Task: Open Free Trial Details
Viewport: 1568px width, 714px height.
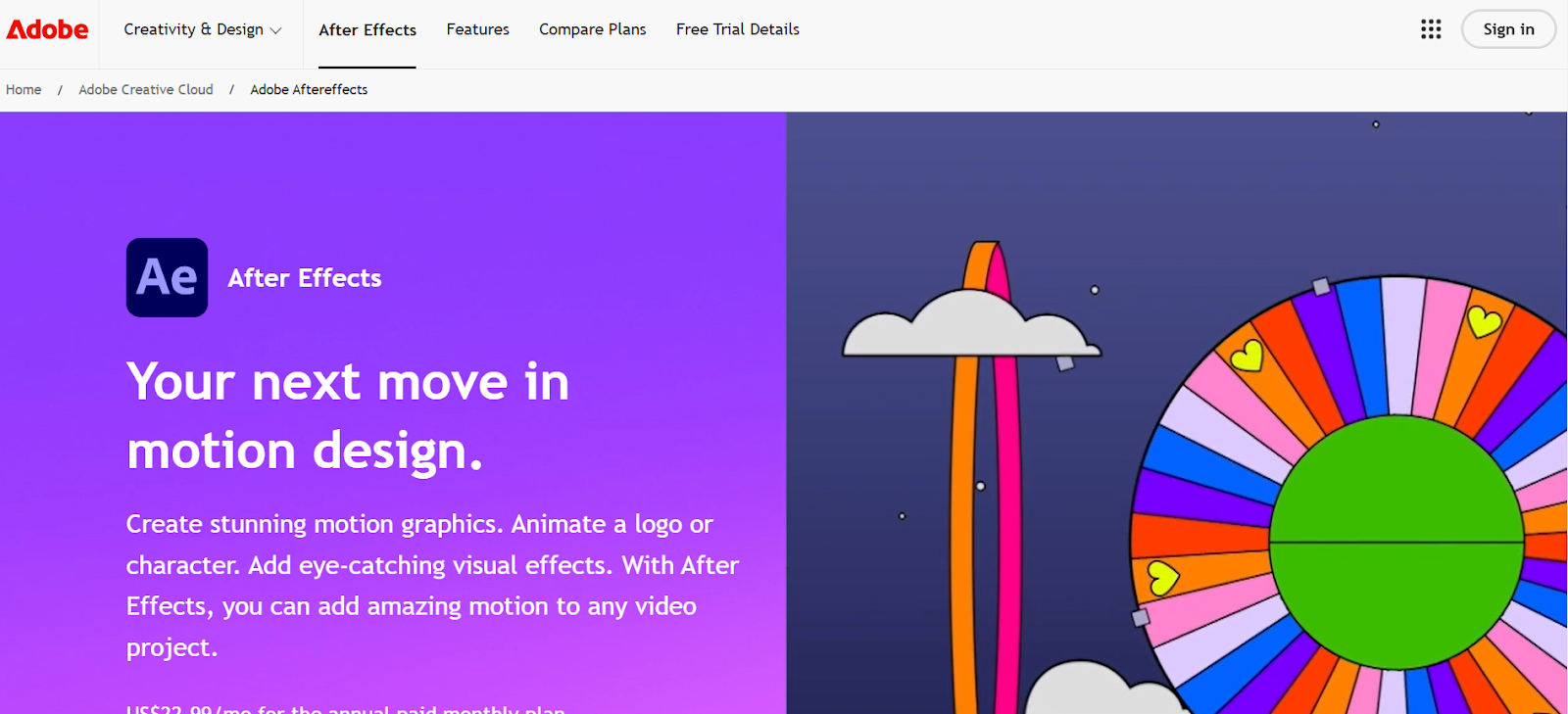Action: coord(738,29)
